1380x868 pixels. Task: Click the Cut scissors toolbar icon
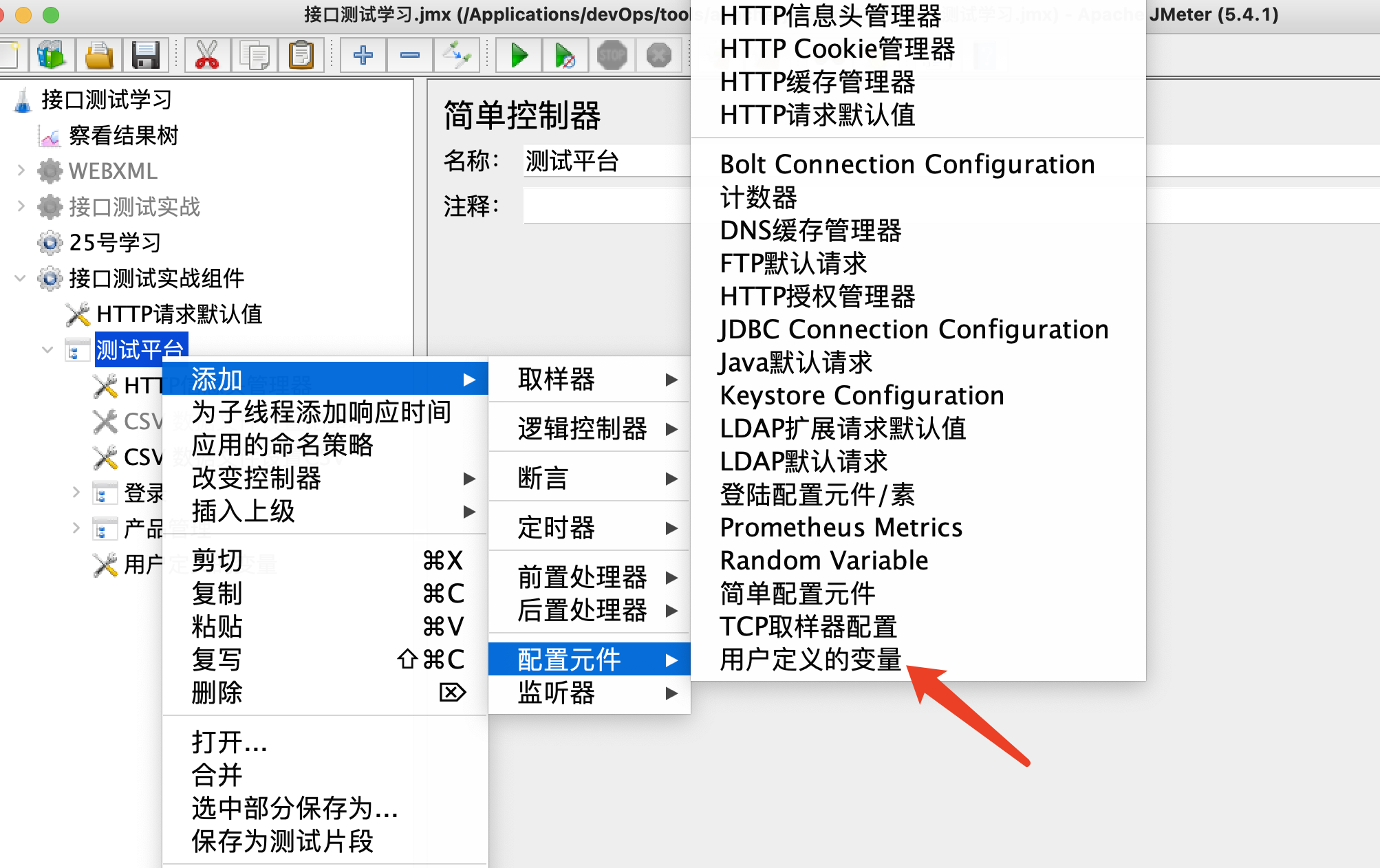(206, 55)
